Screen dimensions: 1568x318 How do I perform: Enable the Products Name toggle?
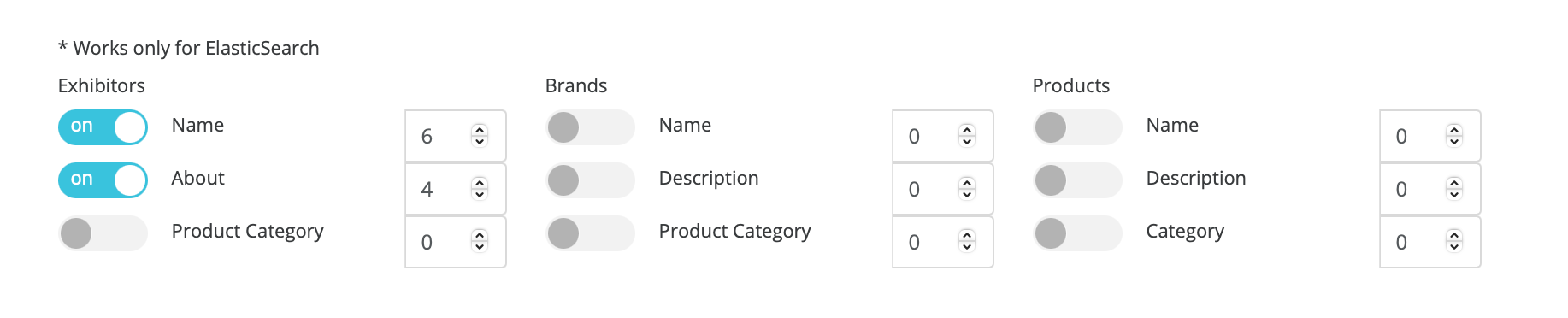(1077, 127)
